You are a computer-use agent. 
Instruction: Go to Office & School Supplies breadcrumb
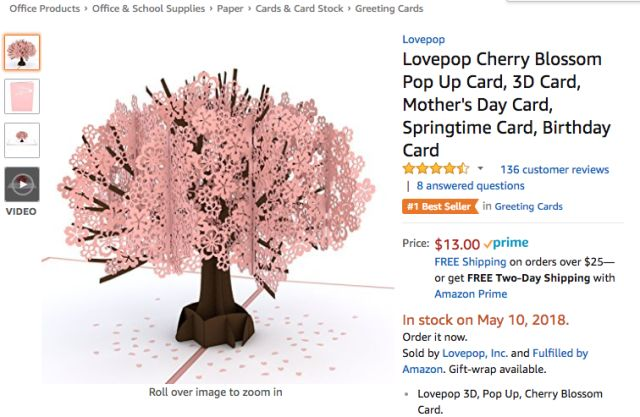pos(149,9)
